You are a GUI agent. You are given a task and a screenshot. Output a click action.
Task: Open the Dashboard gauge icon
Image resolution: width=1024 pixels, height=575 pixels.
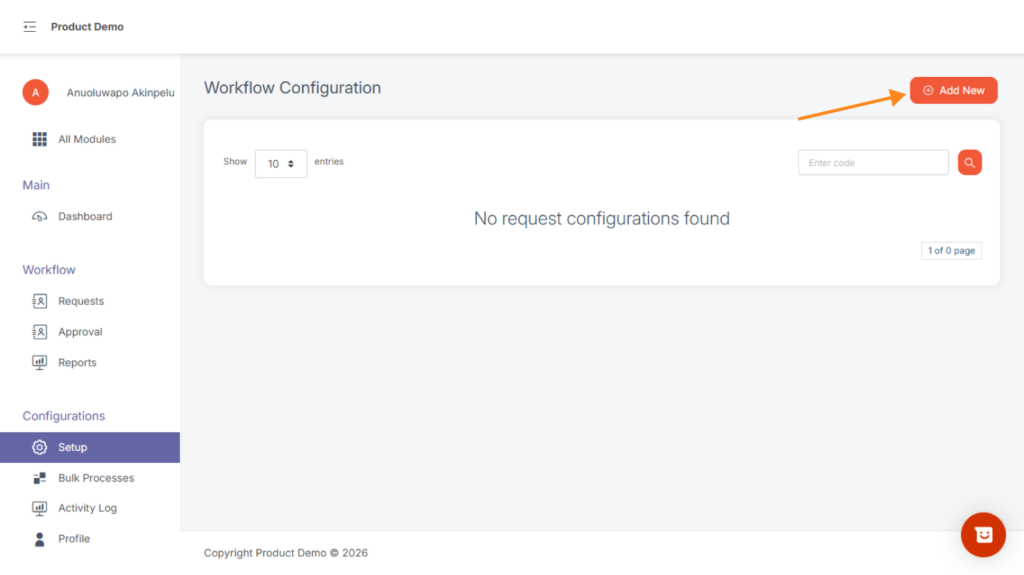click(40, 216)
